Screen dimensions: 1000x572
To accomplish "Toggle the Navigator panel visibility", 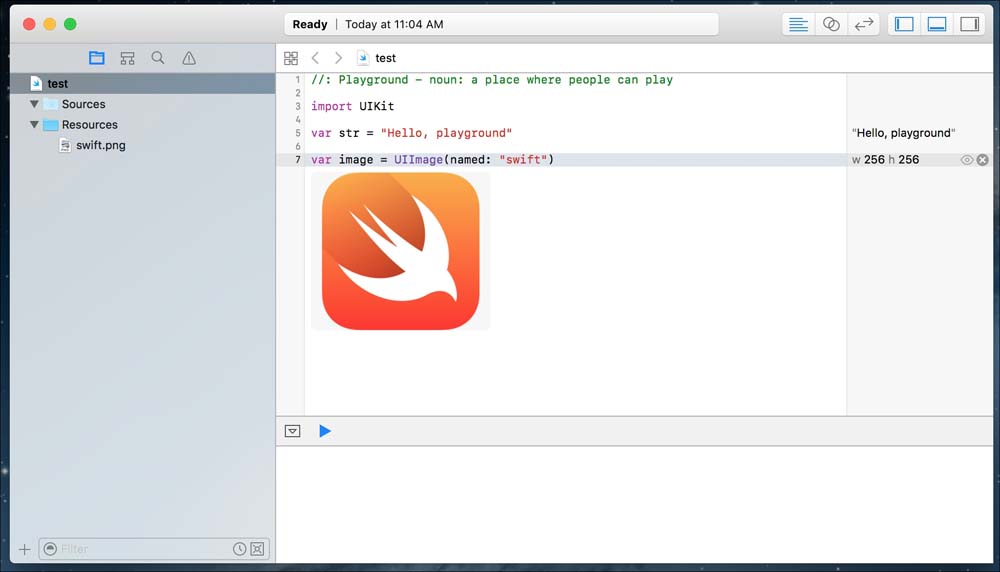I will [x=904, y=24].
